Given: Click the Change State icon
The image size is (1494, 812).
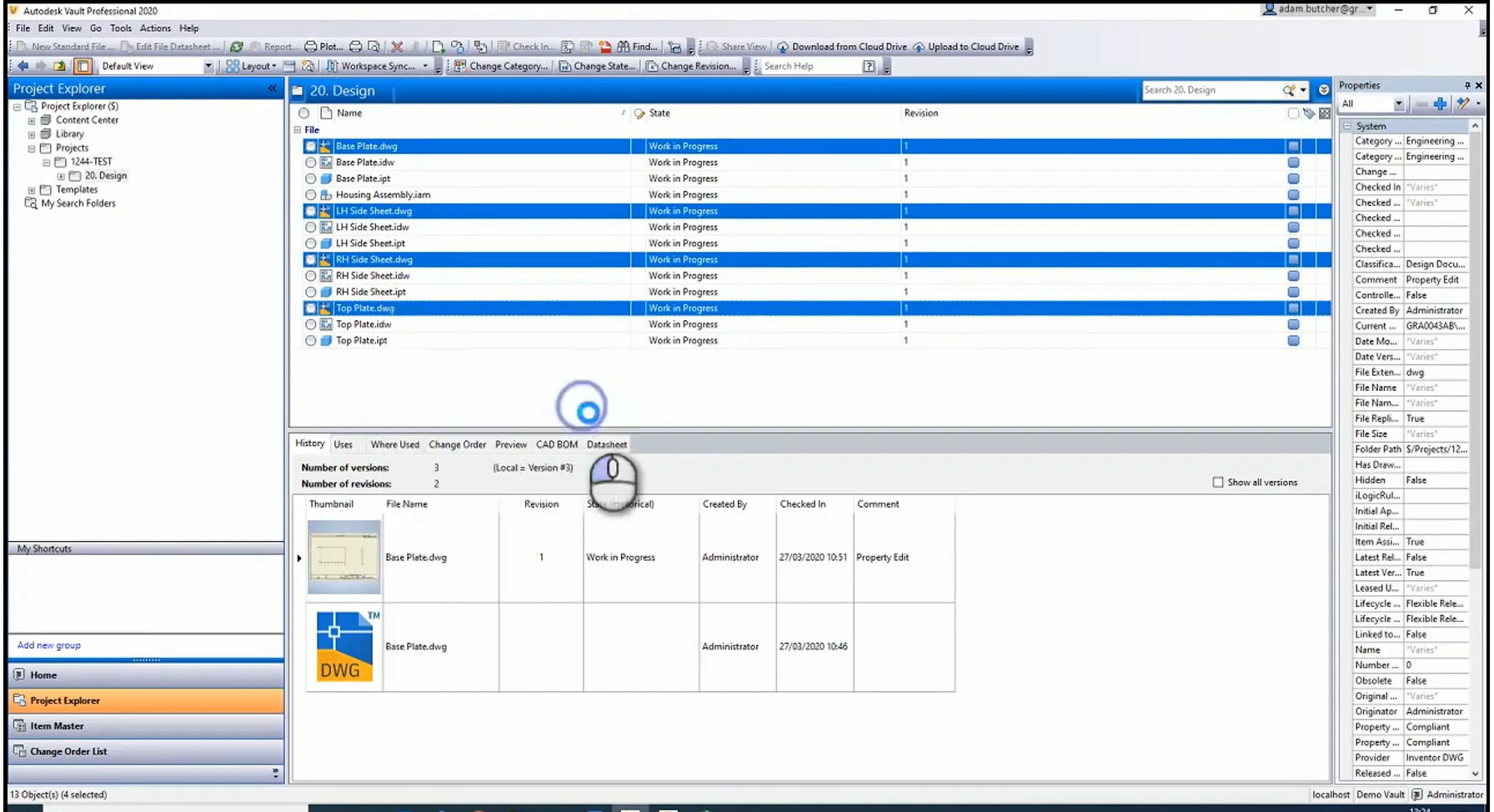Looking at the screenshot, I should click(x=564, y=66).
